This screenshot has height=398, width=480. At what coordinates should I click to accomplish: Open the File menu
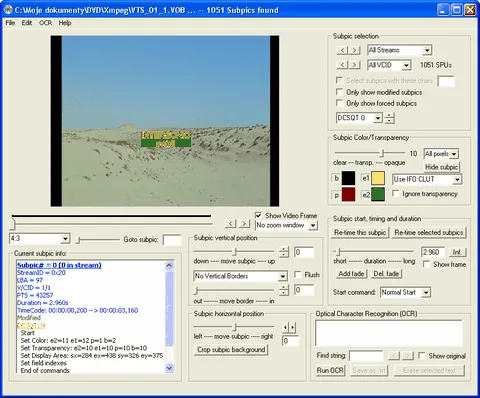point(10,23)
